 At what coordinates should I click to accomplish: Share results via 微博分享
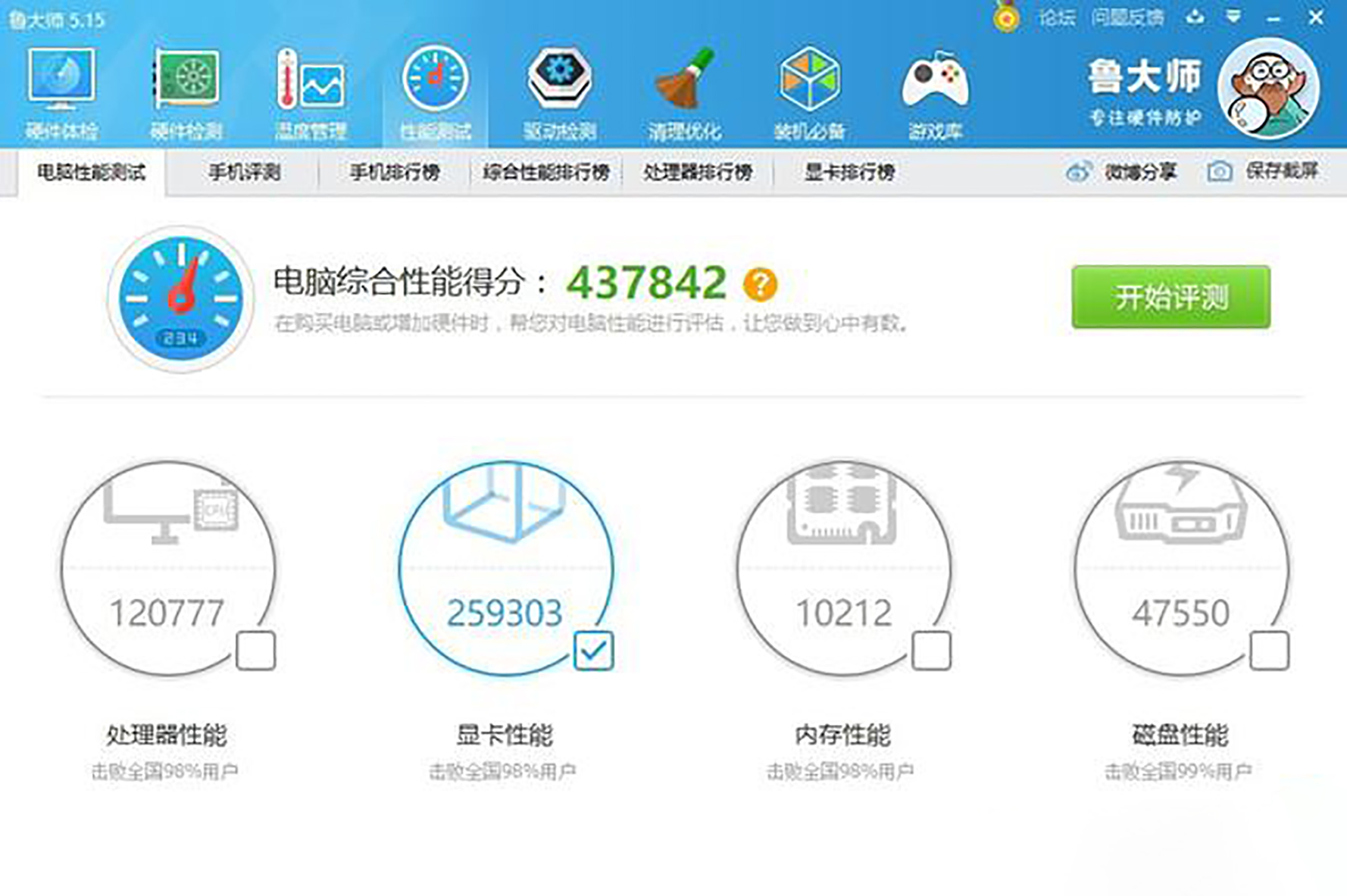[x=1132, y=172]
